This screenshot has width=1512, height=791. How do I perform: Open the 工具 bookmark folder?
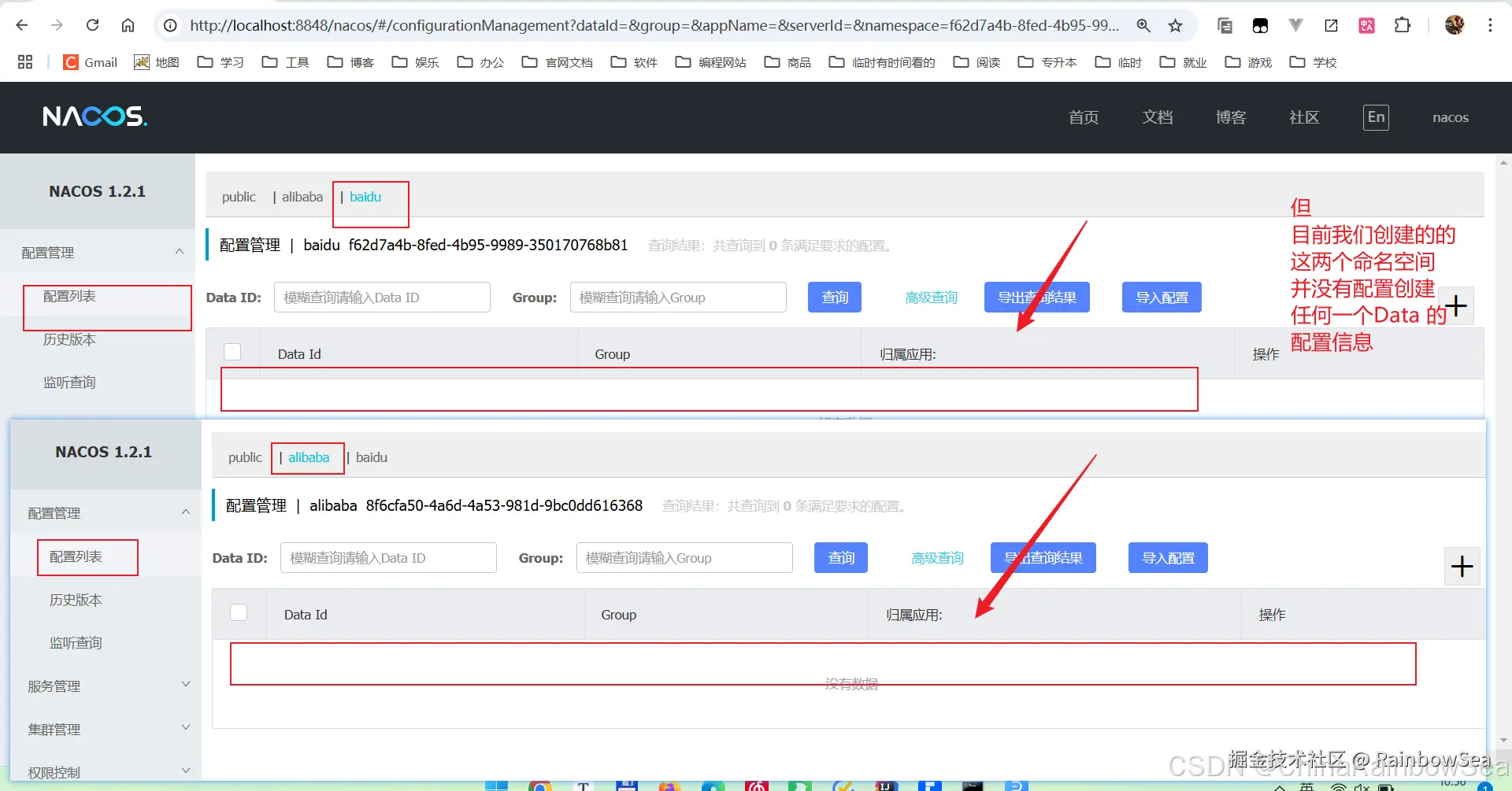pyautogui.click(x=285, y=62)
